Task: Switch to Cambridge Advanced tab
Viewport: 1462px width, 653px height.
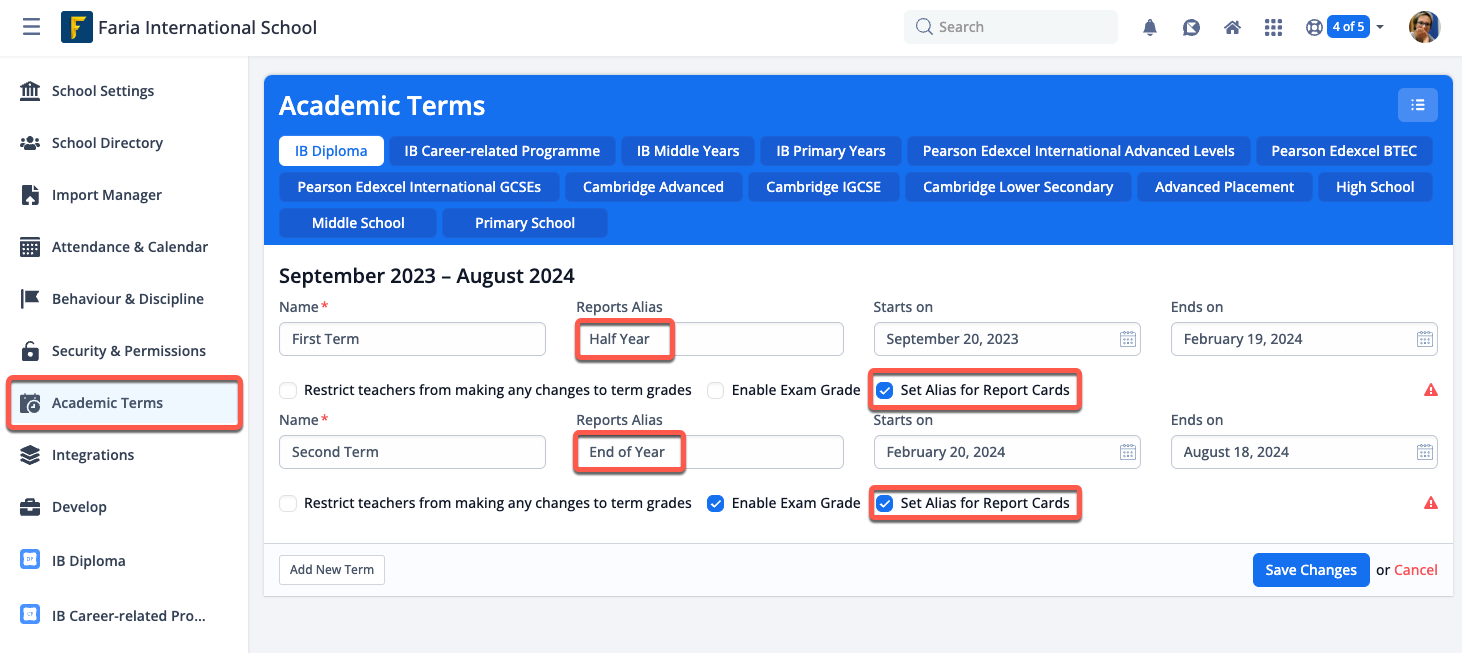Action: click(653, 187)
